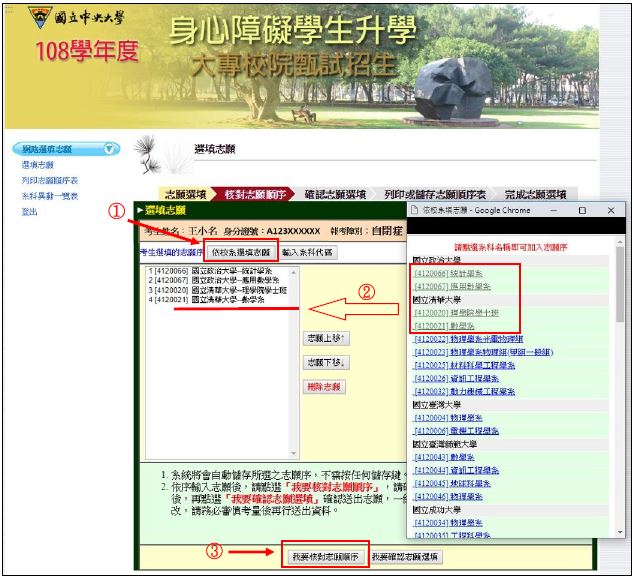Close the 依校系填志願 Chrome popup
The width and height of the screenshot is (634, 579).
[x=611, y=210]
